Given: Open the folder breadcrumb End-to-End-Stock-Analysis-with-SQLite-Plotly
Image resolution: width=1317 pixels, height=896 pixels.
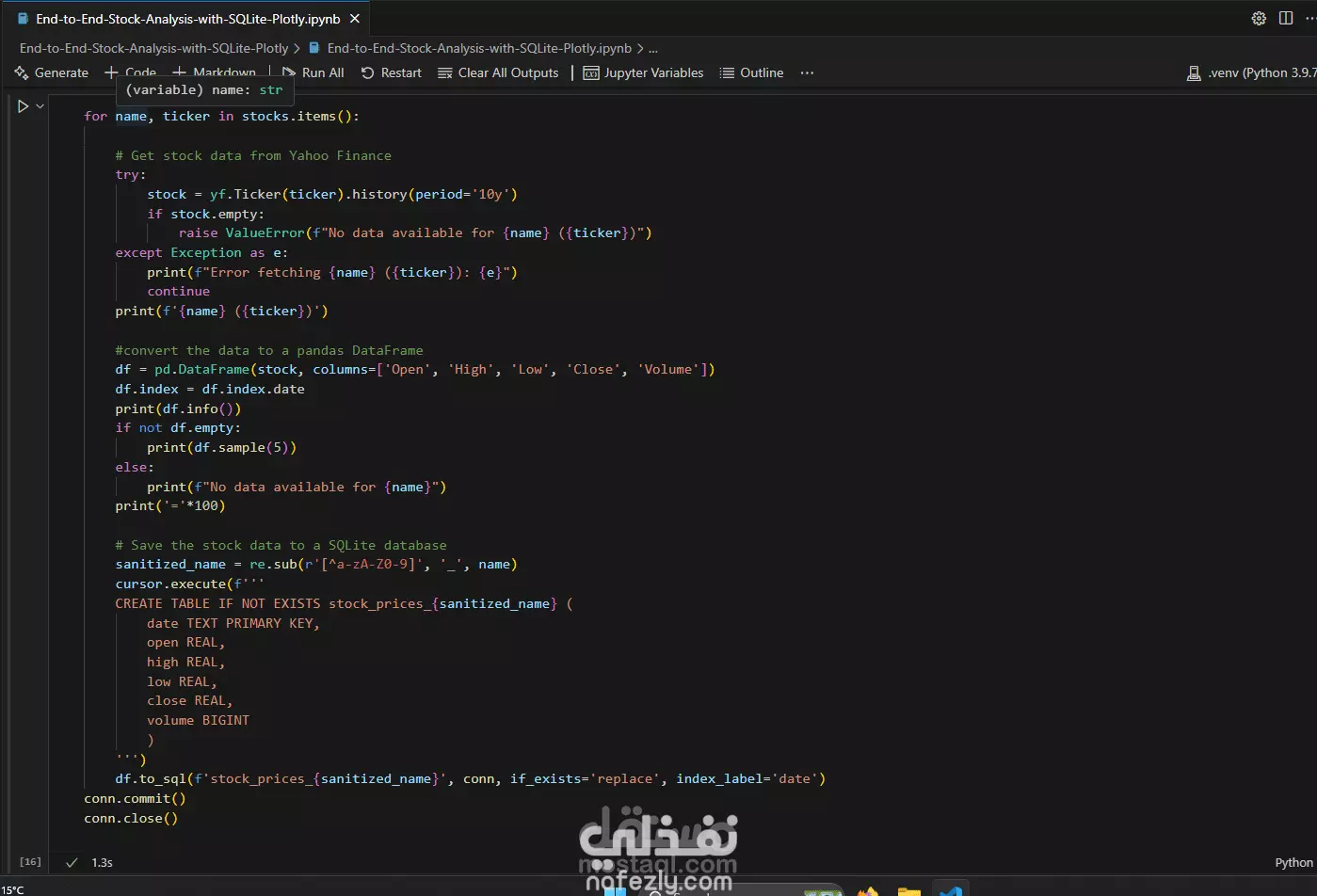Looking at the screenshot, I should (x=153, y=48).
